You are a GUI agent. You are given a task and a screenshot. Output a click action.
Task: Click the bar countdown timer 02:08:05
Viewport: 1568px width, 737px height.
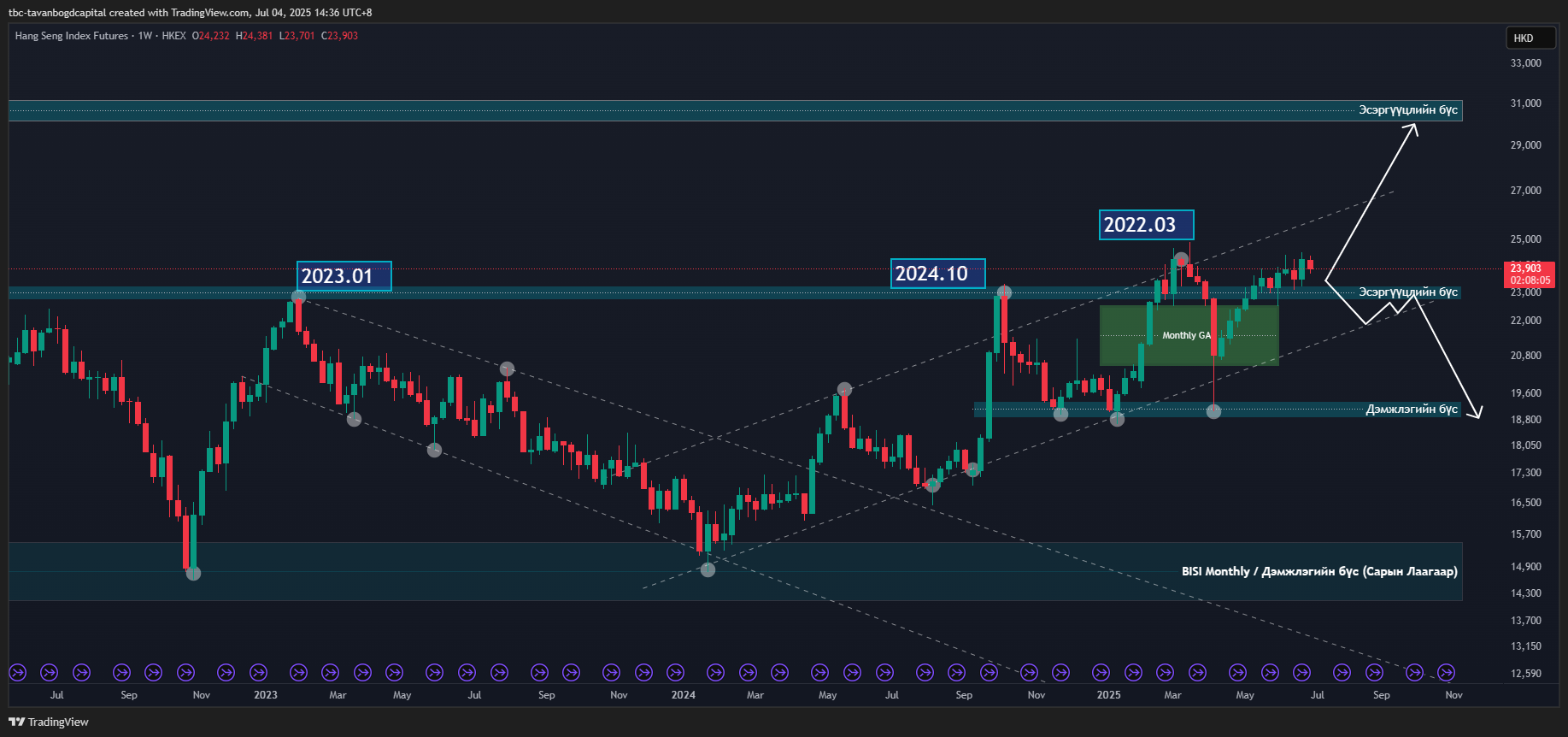(x=1530, y=280)
